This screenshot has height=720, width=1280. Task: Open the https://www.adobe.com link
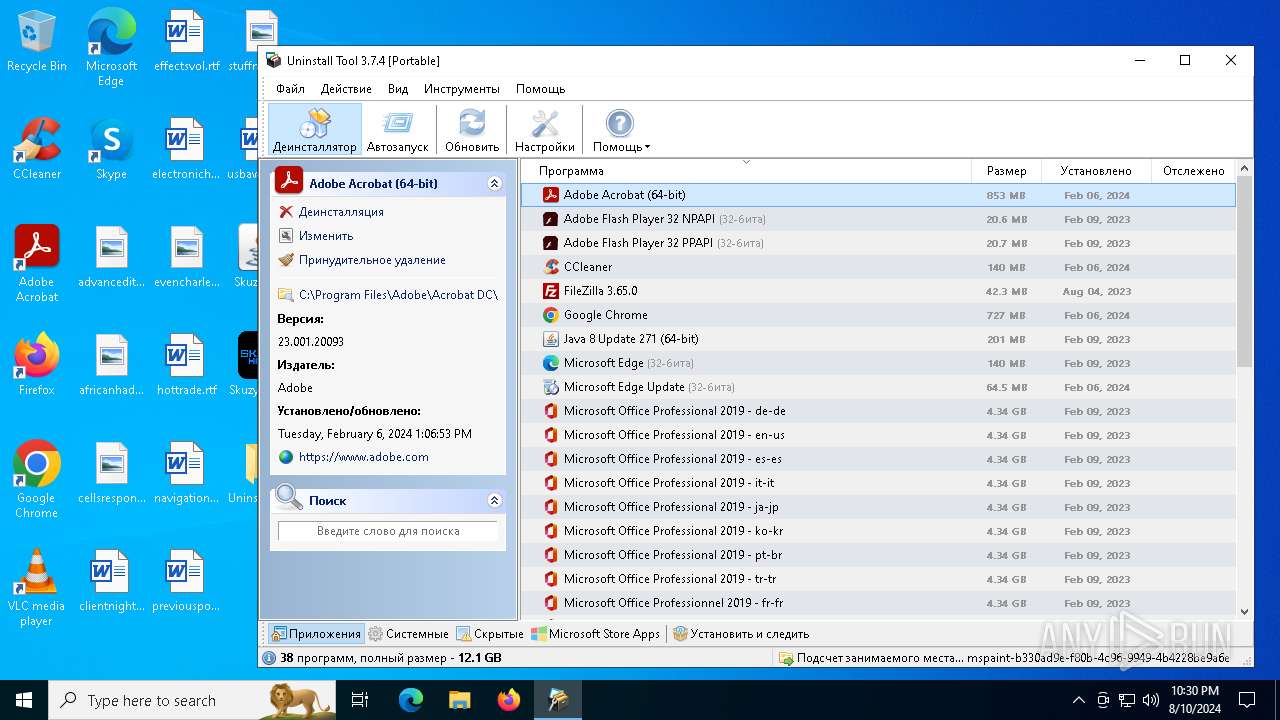coord(363,457)
